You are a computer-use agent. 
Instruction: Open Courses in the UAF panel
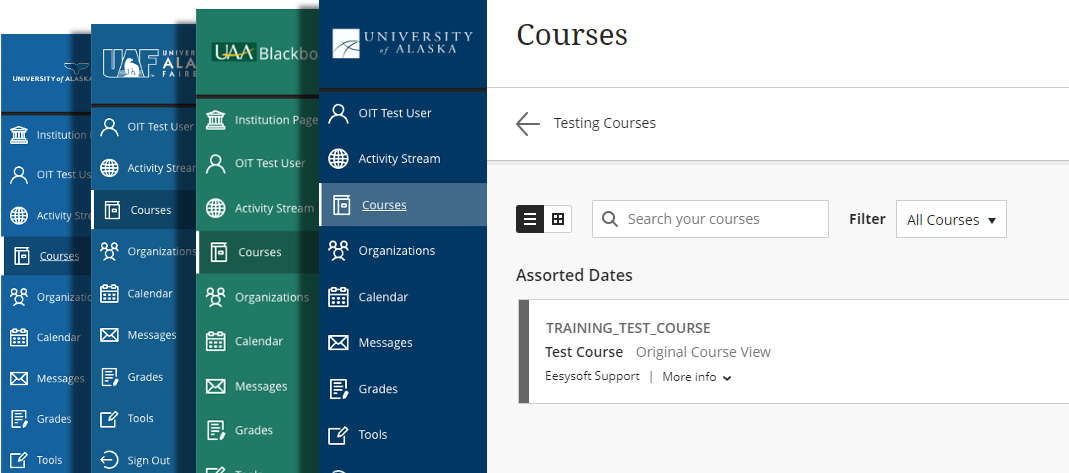point(151,210)
